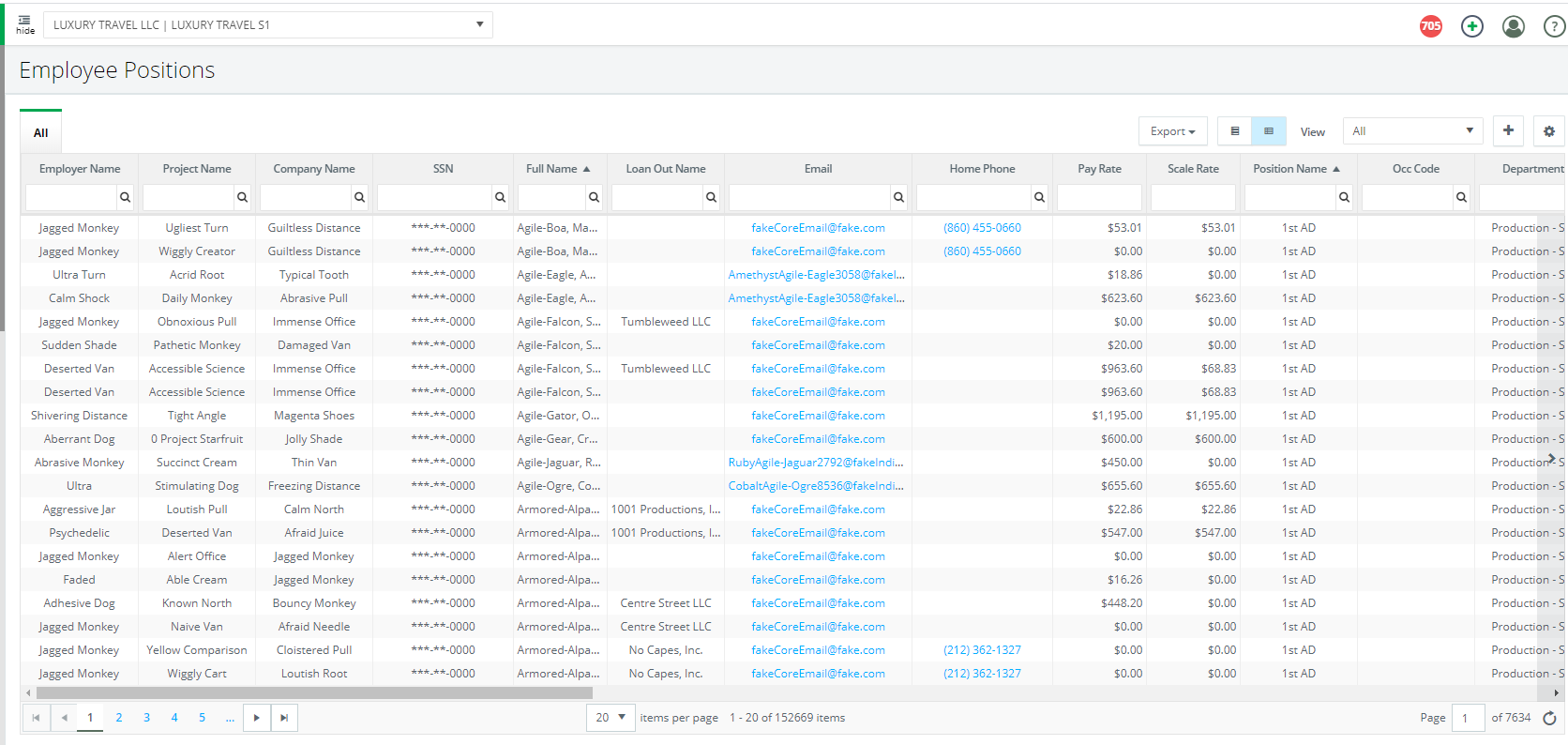The image size is (1568, 745).
Task: Go to page 5
Action: pos(202,718)
